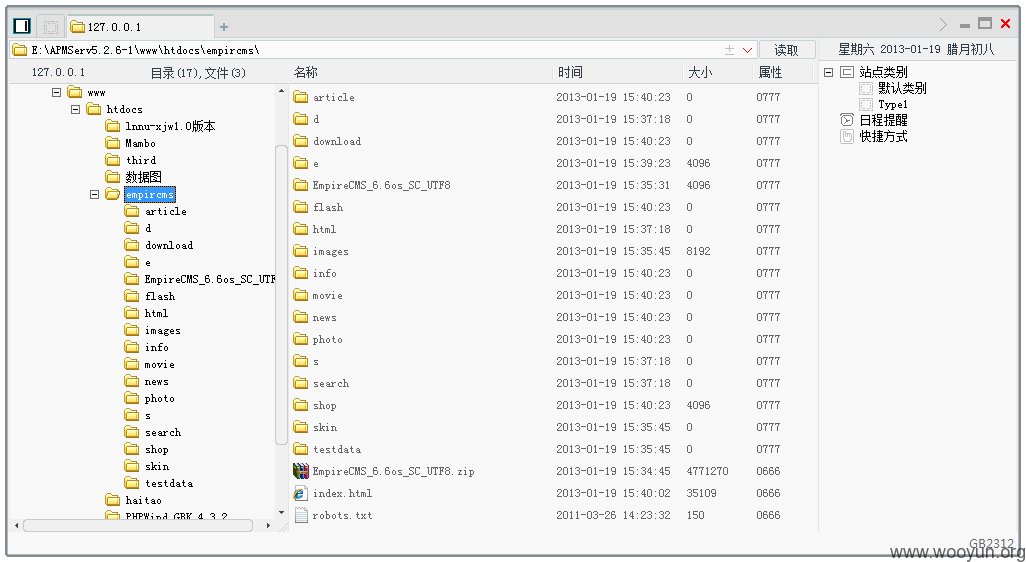Collapse the empircms tree node
The height and width of the screenshot is (562, 1026).
95,194
